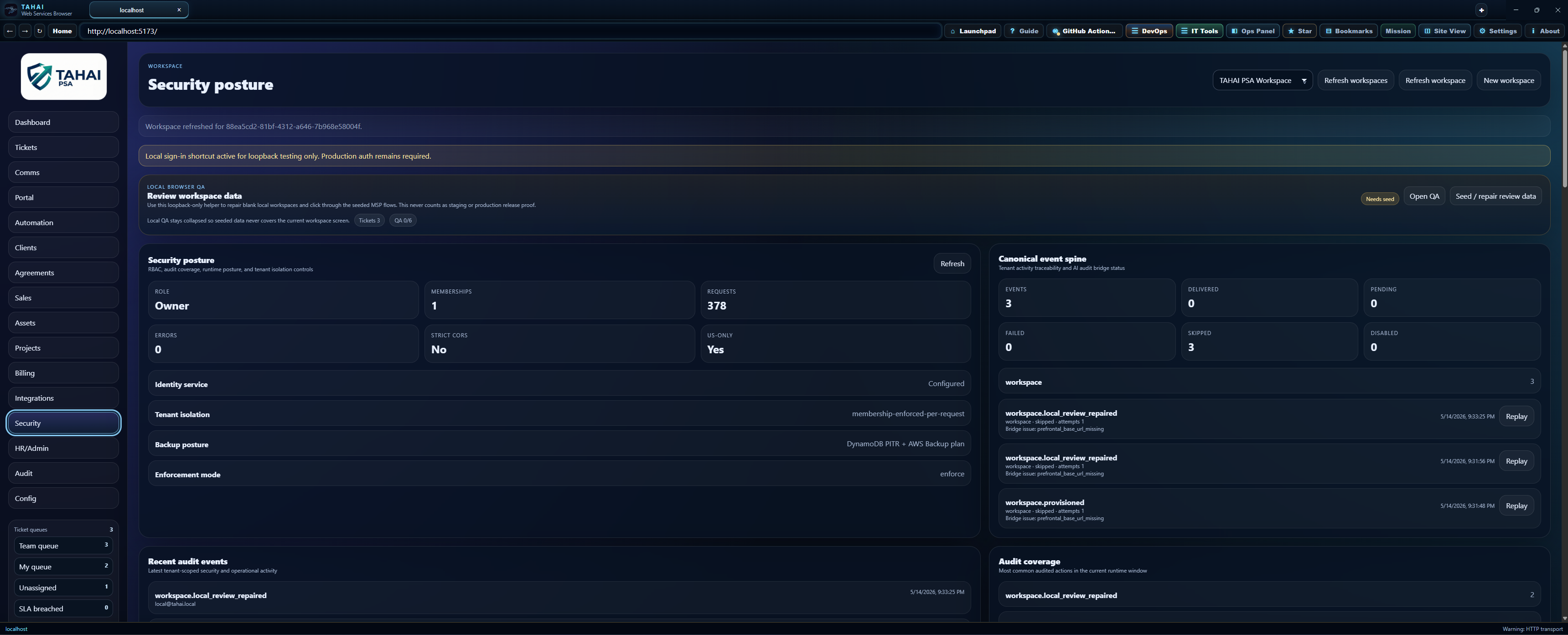
Task: Replay the 9:31:56 PM local_review_repaired event
Action: click(1516, 461)
